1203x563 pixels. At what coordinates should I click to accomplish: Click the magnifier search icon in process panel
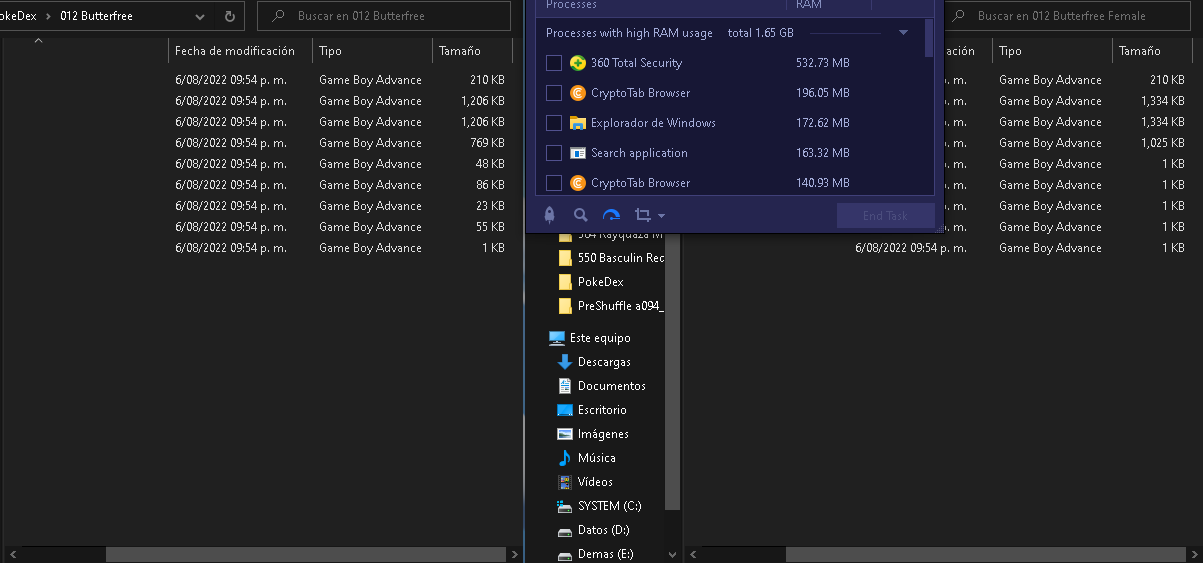click(x=580, y=215)
